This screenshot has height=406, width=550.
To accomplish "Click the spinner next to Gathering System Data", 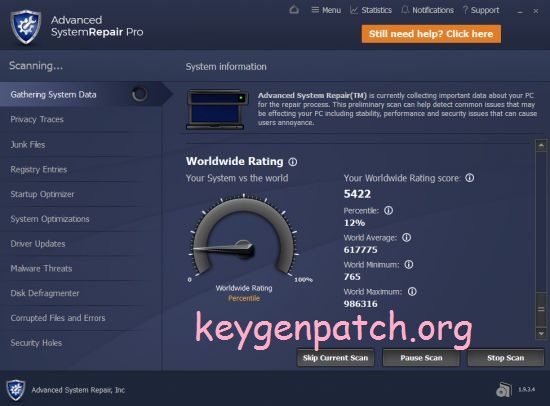I will tap(139, 94).
